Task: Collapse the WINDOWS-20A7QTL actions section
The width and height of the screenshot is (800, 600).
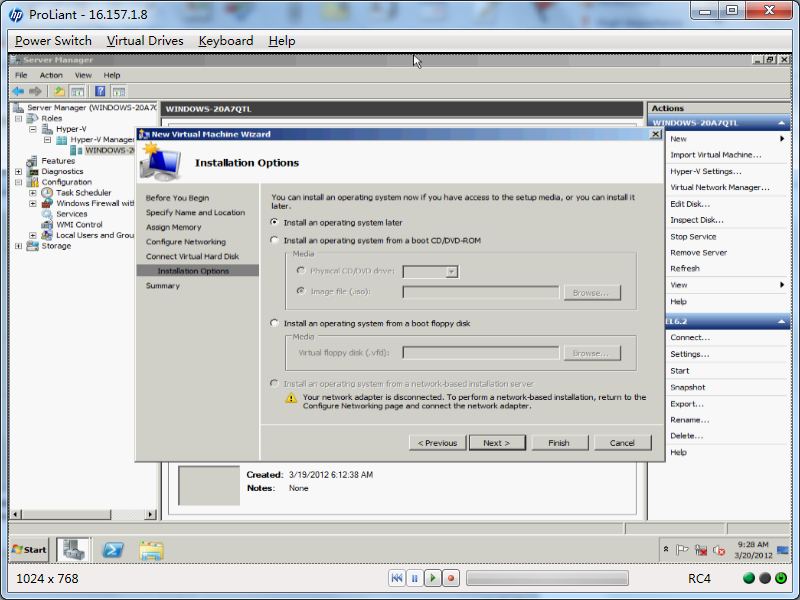Action: (x=781, y=123)
